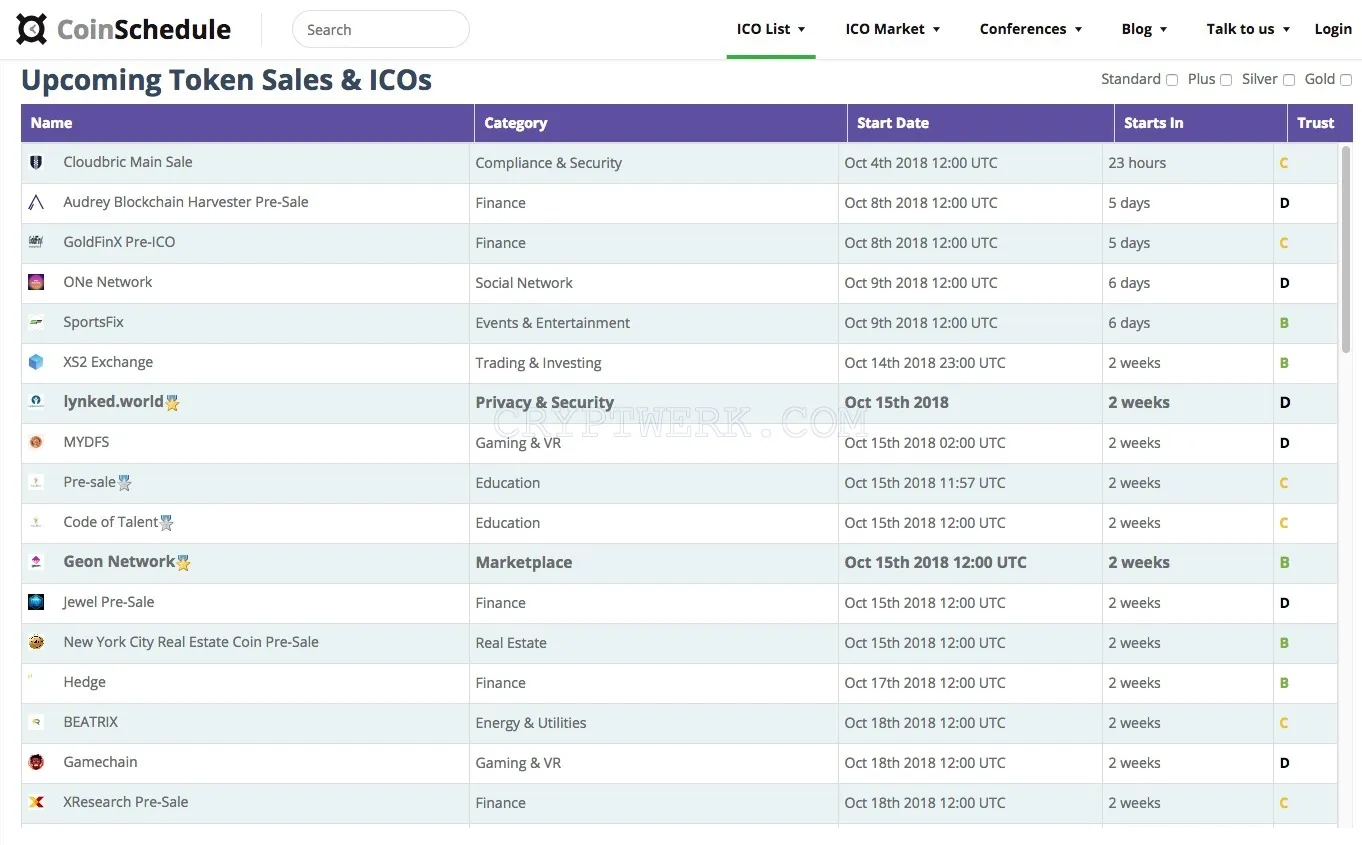Click the XResearch Pre-Sale X icon

[x=36, y=802]
